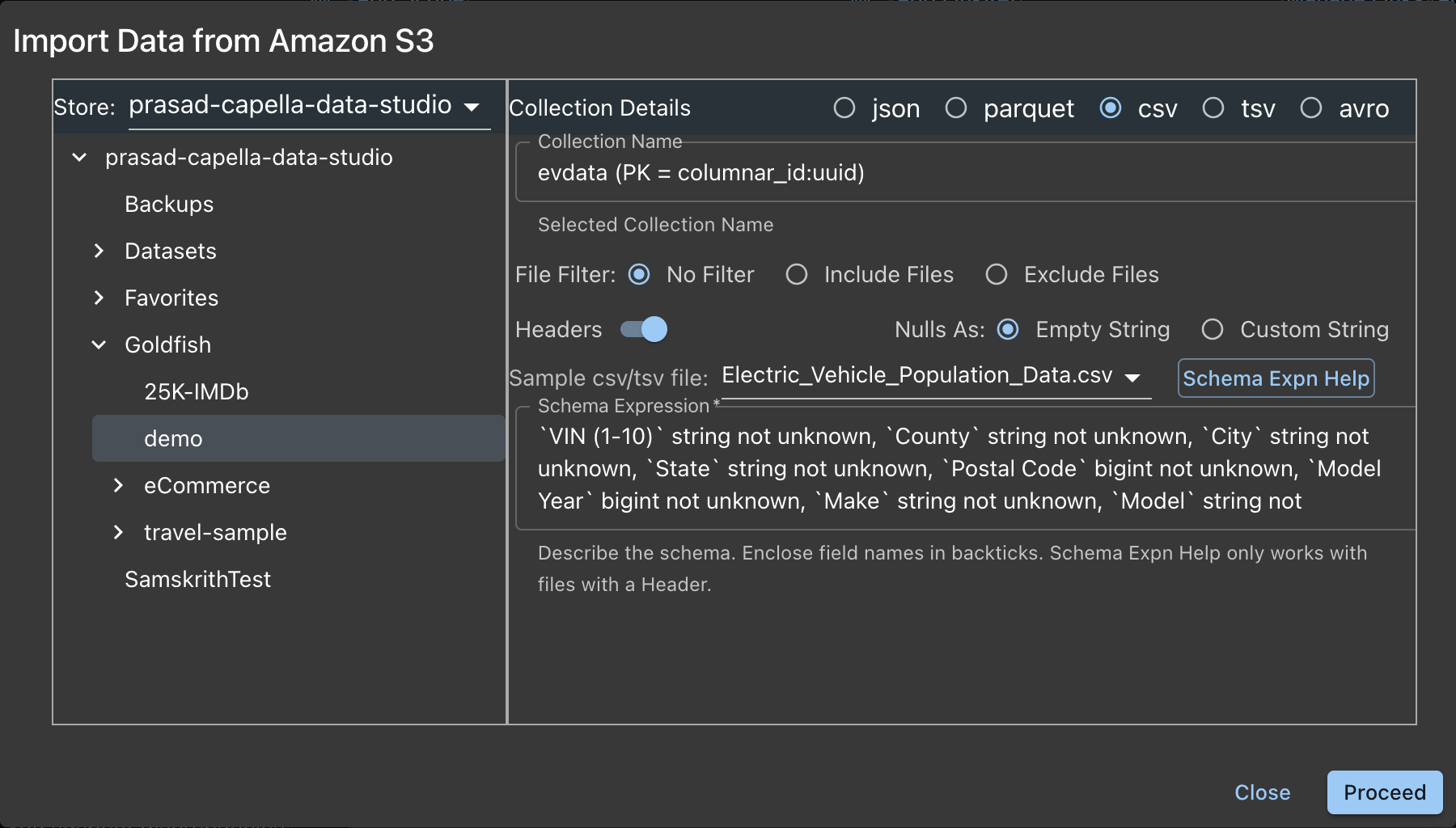Collapse the Goldfish folder chevron
Image resolution: width=1456 pixels, height=828 pixels.
99,344
